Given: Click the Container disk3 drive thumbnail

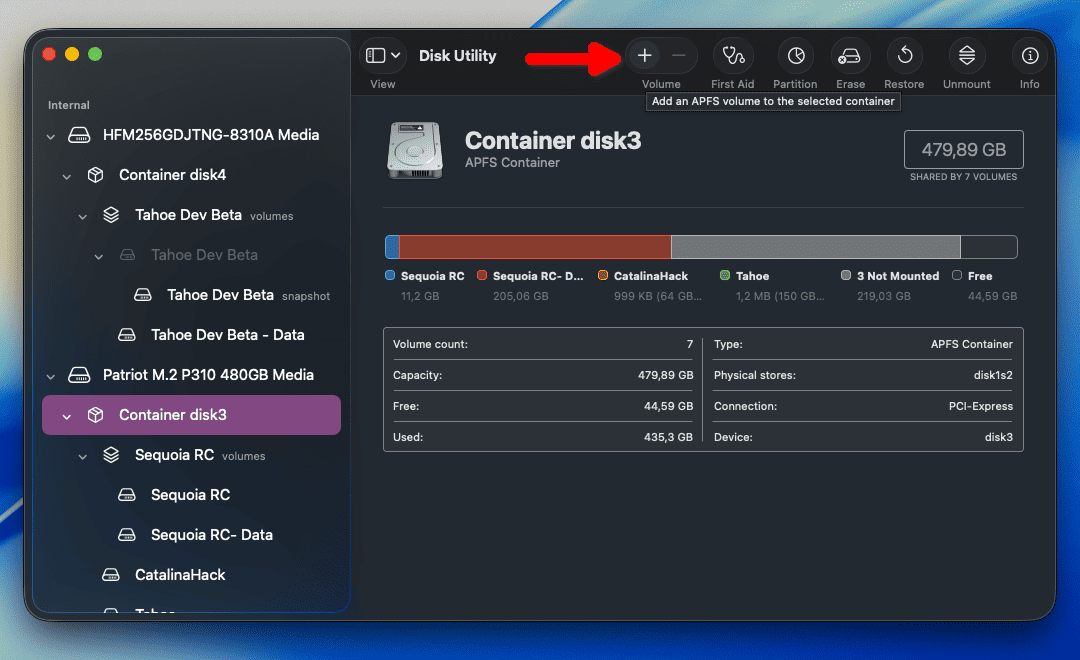Looking at the screenshot, I should (x=412, y=151).
